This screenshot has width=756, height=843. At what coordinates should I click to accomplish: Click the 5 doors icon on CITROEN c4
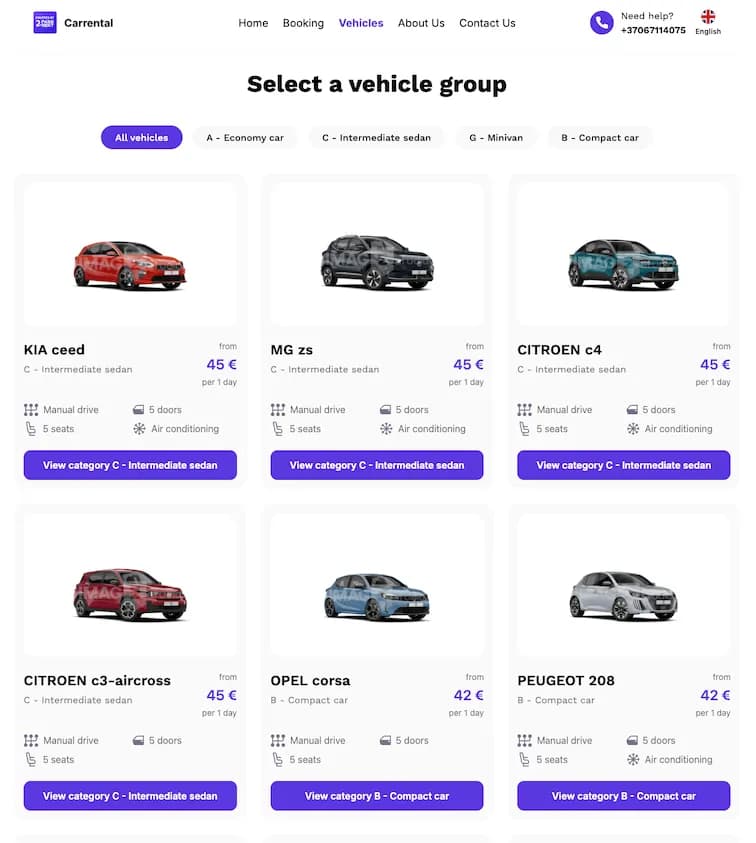click(633, 409)
